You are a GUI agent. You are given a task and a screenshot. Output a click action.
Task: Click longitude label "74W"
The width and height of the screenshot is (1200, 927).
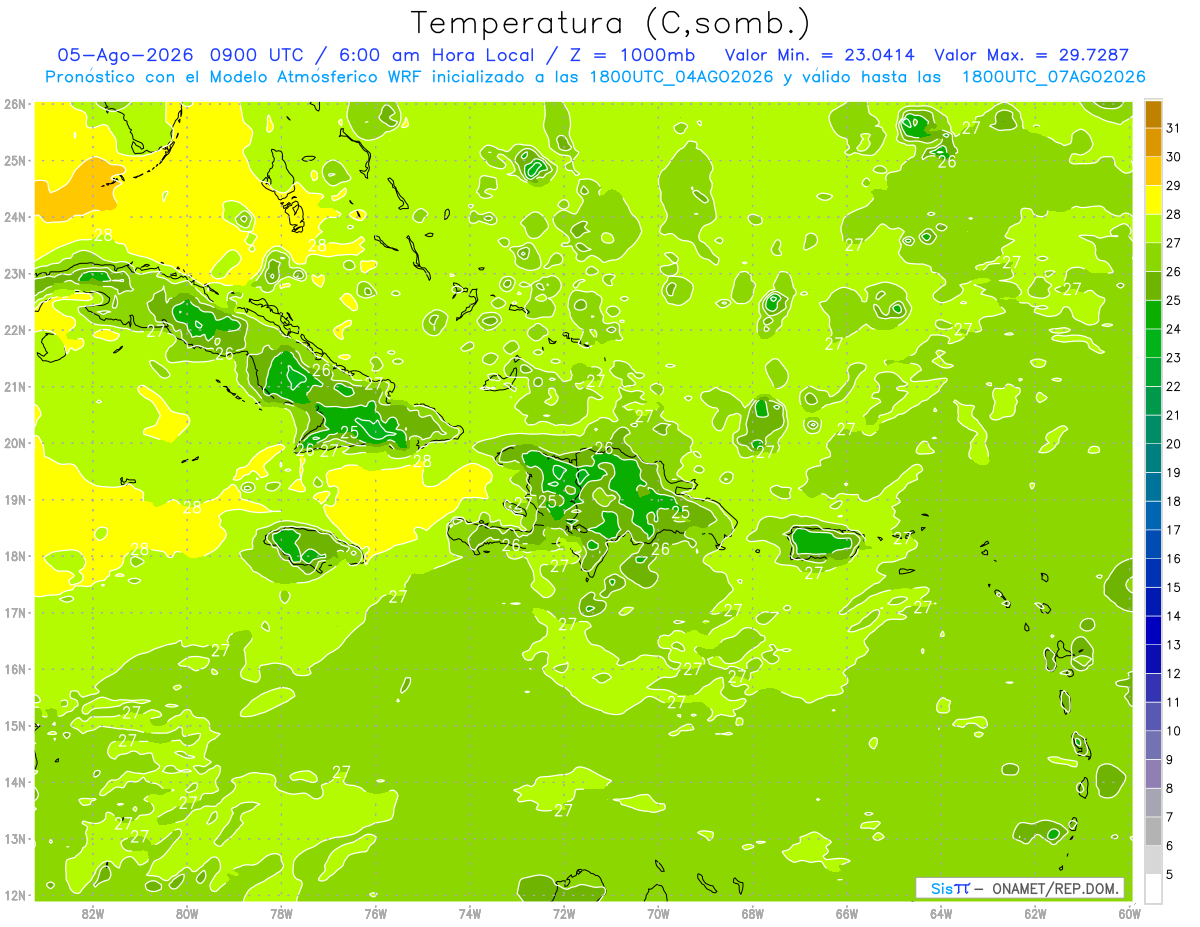(469, 912)
